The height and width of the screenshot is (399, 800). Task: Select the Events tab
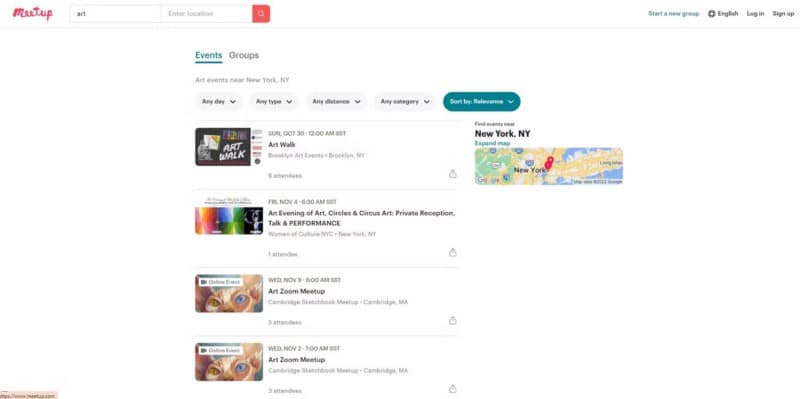pyautogui.click(x=209, y=55)
